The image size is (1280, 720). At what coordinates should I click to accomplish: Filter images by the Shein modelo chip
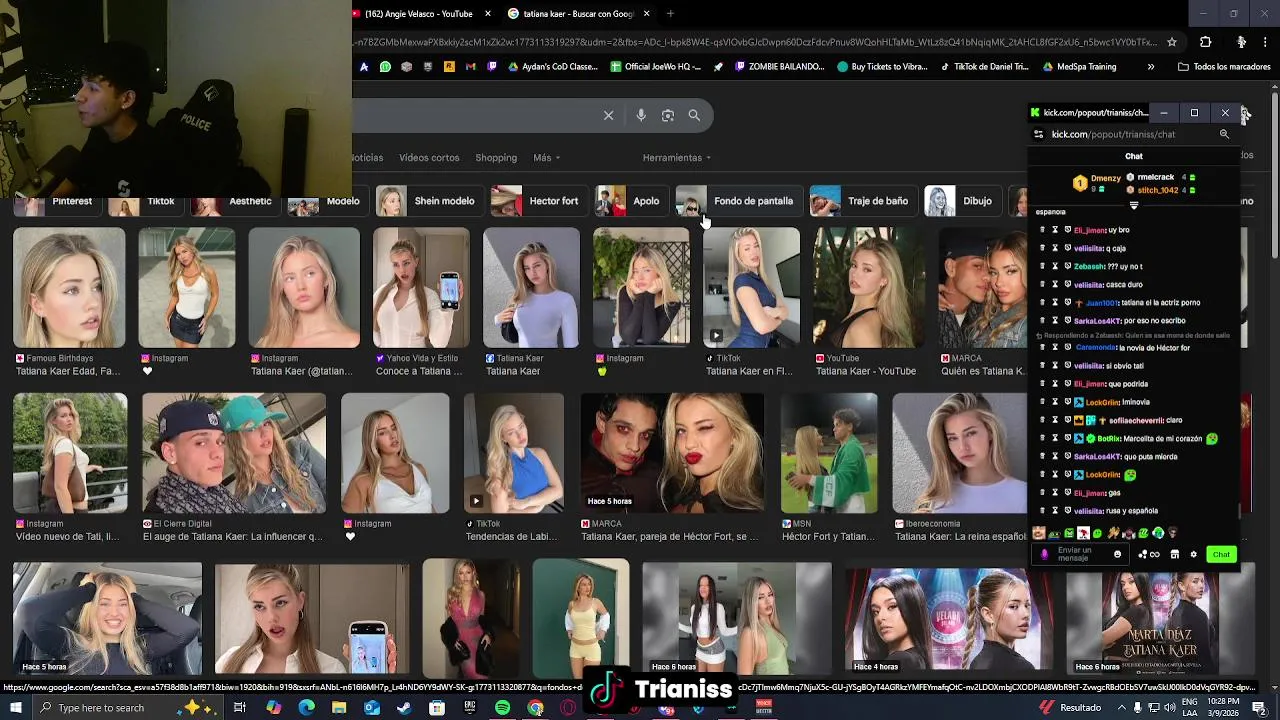tap(428, 201)
